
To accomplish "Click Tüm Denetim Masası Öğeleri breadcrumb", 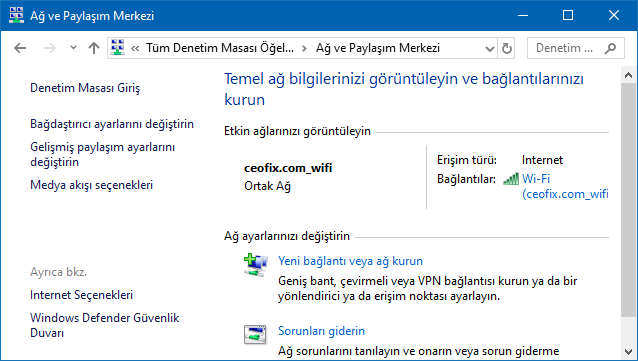I will (220, 48).
